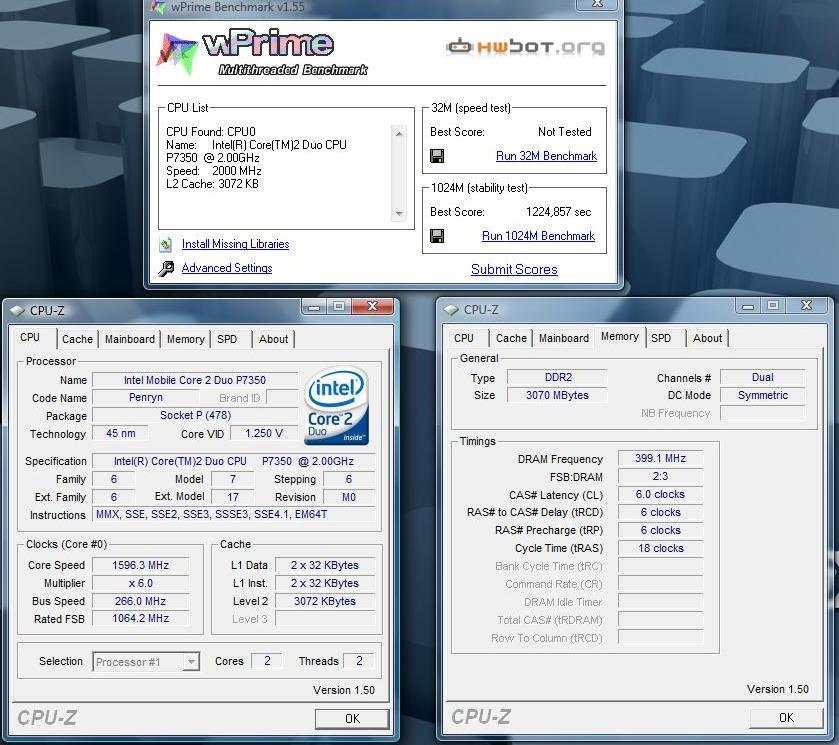Click the Core Speed value 1596.3 MHz
839x745 pixels.
[140, 565]
